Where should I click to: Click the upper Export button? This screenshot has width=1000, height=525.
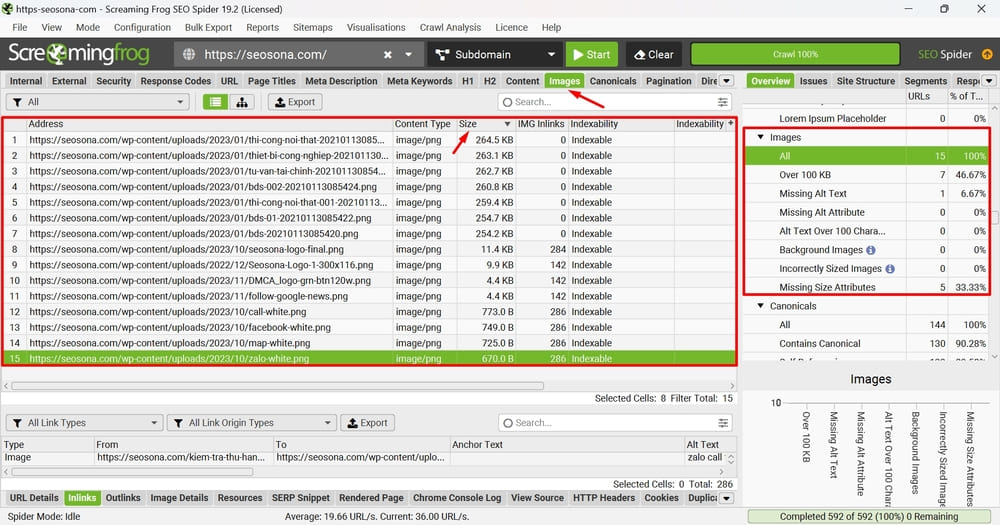point(295,102)
